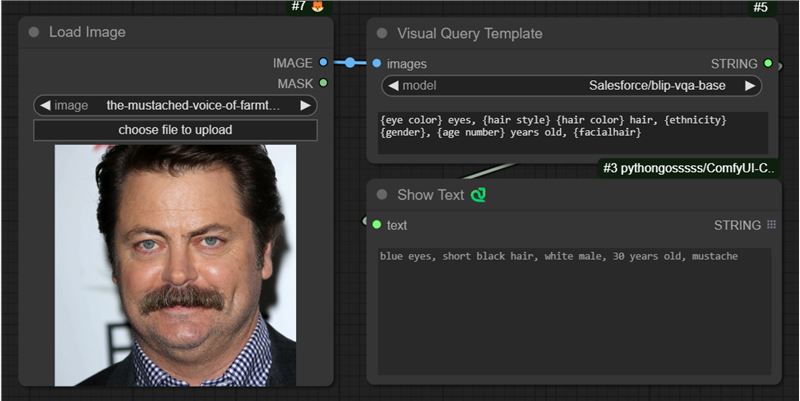The width and height of the screenshot is (800, 401).
Task: Click the text input port on Show Text
Action: [x=376, y=225]
